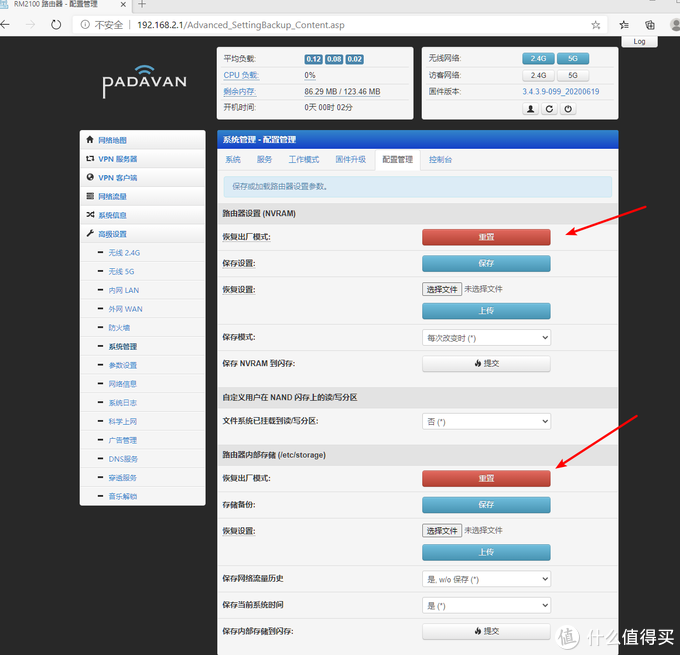Viewport: 680px width, 655px height.
Task: Click the reboot router icon button
Action: click(x=549, y=109)
